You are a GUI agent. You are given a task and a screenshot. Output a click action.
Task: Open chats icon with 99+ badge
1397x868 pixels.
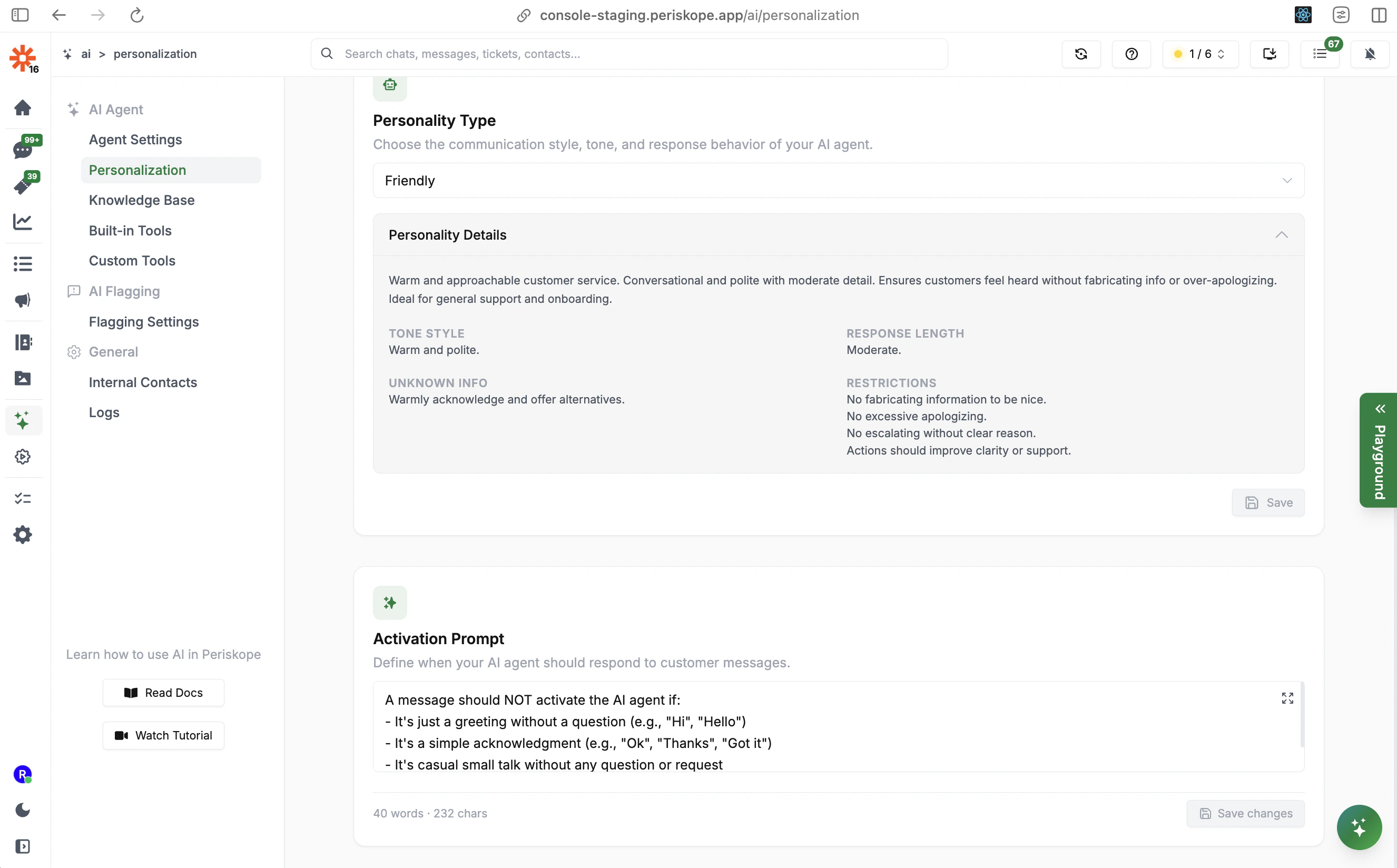pos(23,150)
